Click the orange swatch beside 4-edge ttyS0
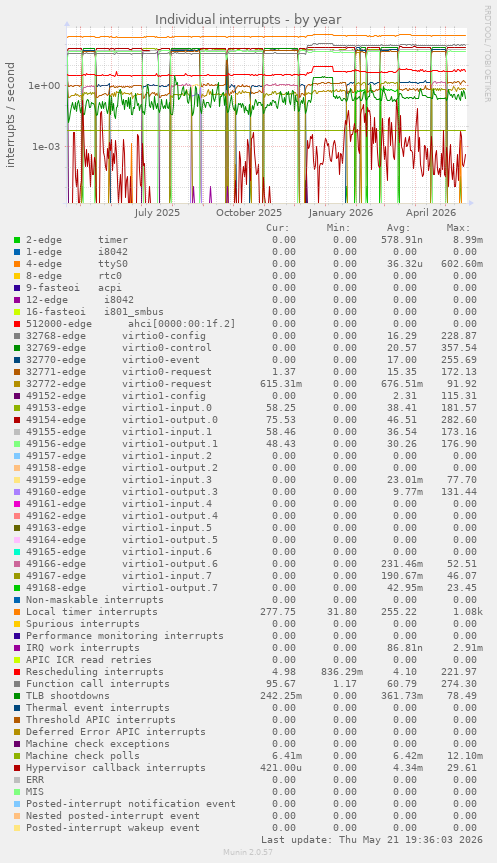The height and width of the screenshot is (863, 497). [17, 264]
